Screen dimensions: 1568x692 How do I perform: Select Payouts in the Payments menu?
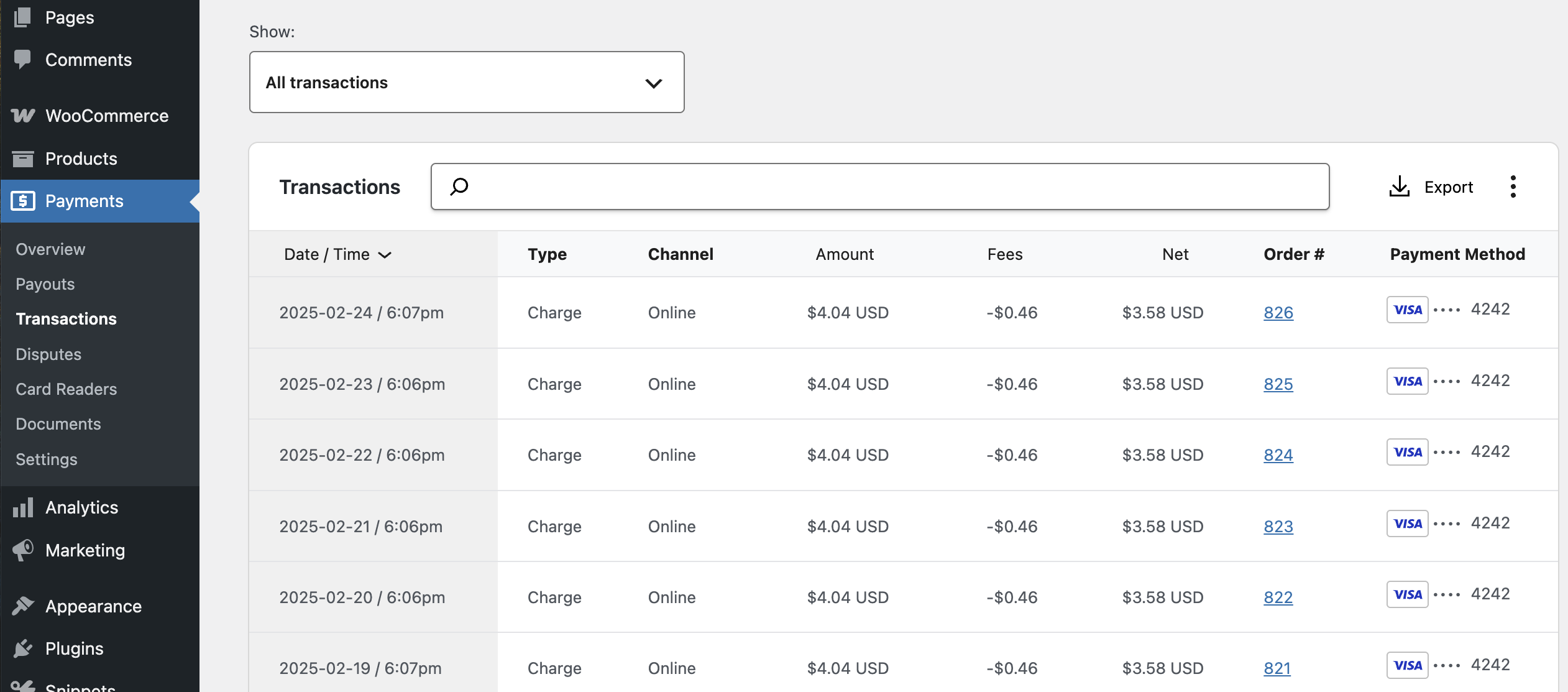pos(44,284)
